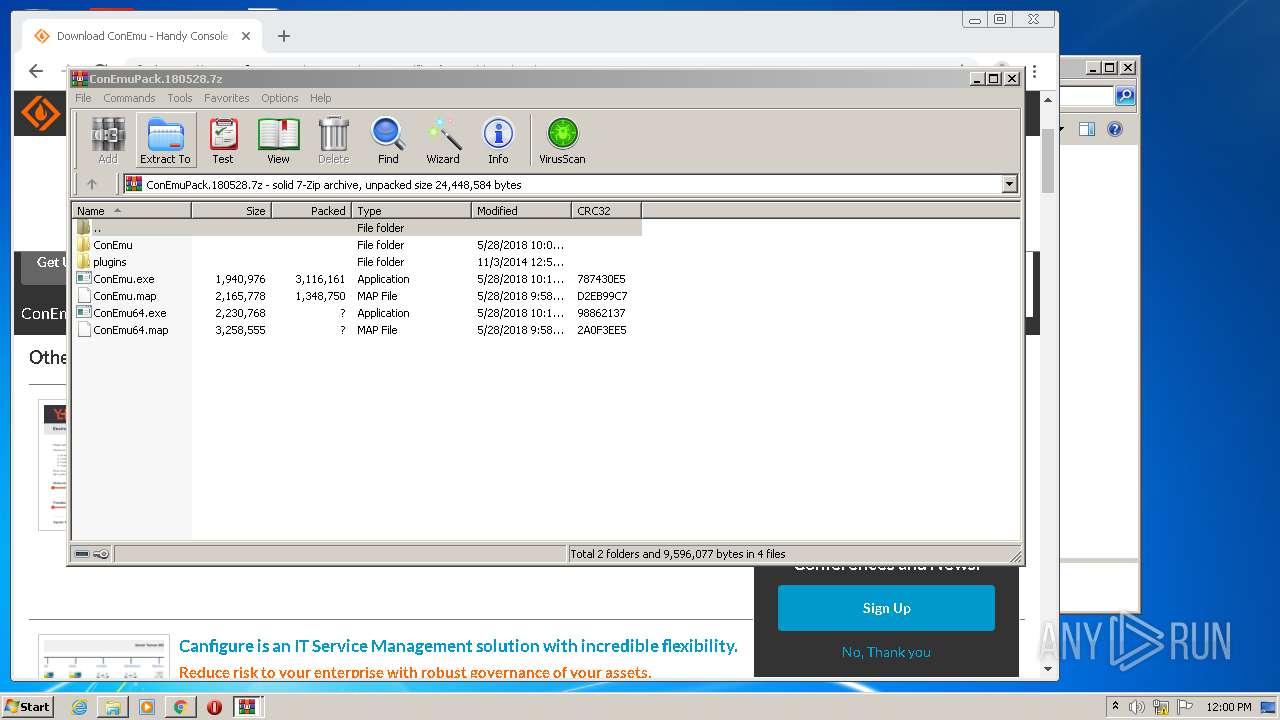Open Windows Explorer from taskbar
The width and height of the screenshot is (1280, 720).
113,707
